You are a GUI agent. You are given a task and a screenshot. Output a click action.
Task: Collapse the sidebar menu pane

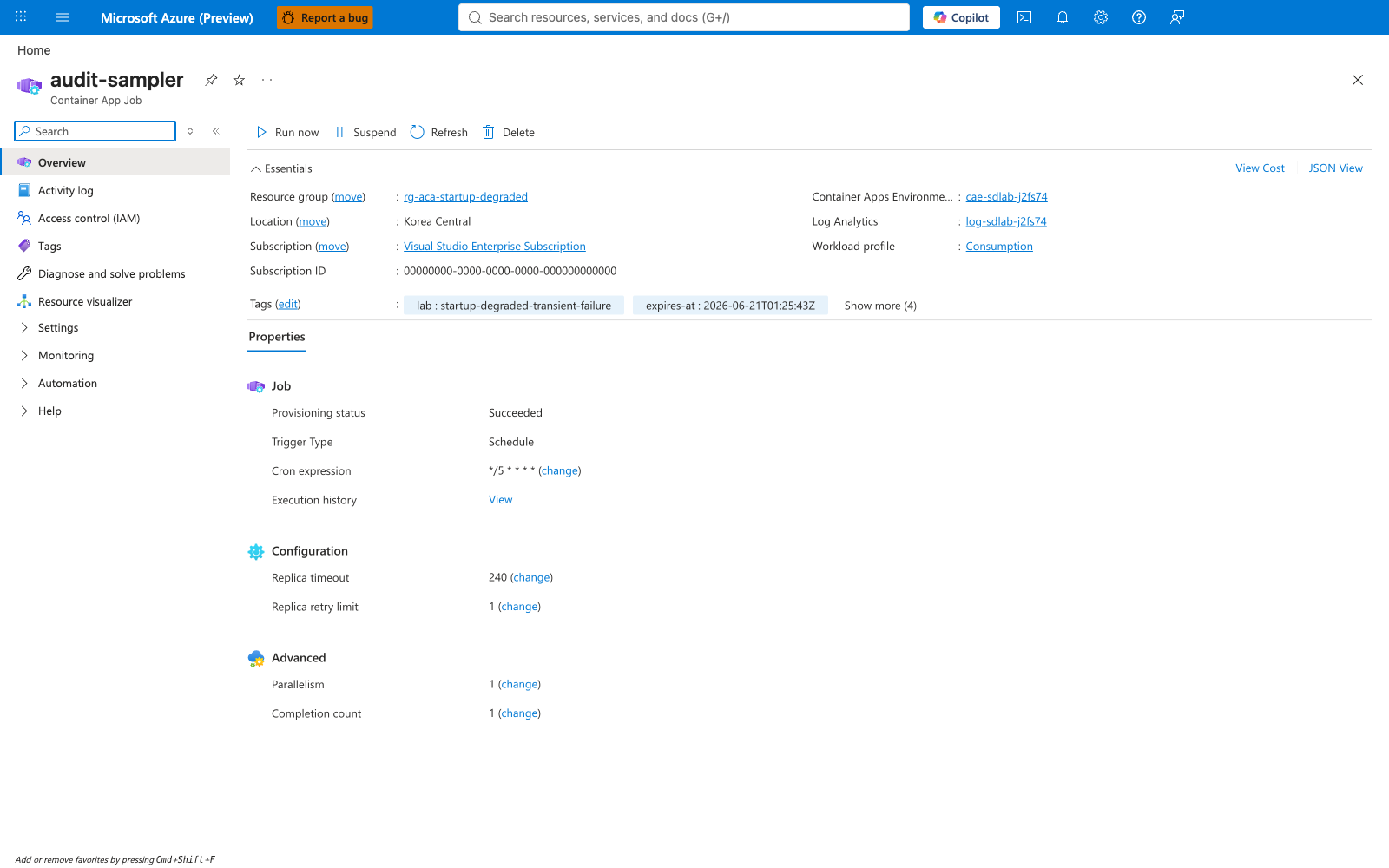(x=215, y=131)
